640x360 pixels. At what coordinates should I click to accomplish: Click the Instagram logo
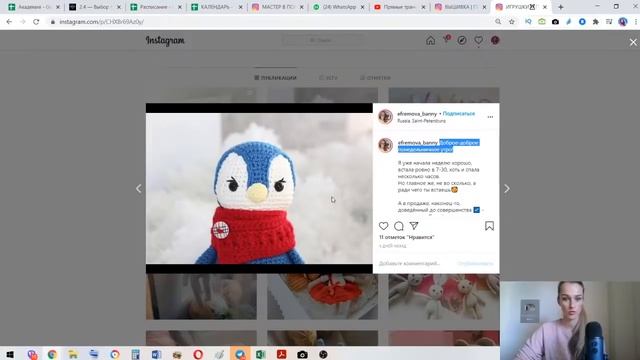click(x=165, y=40)
